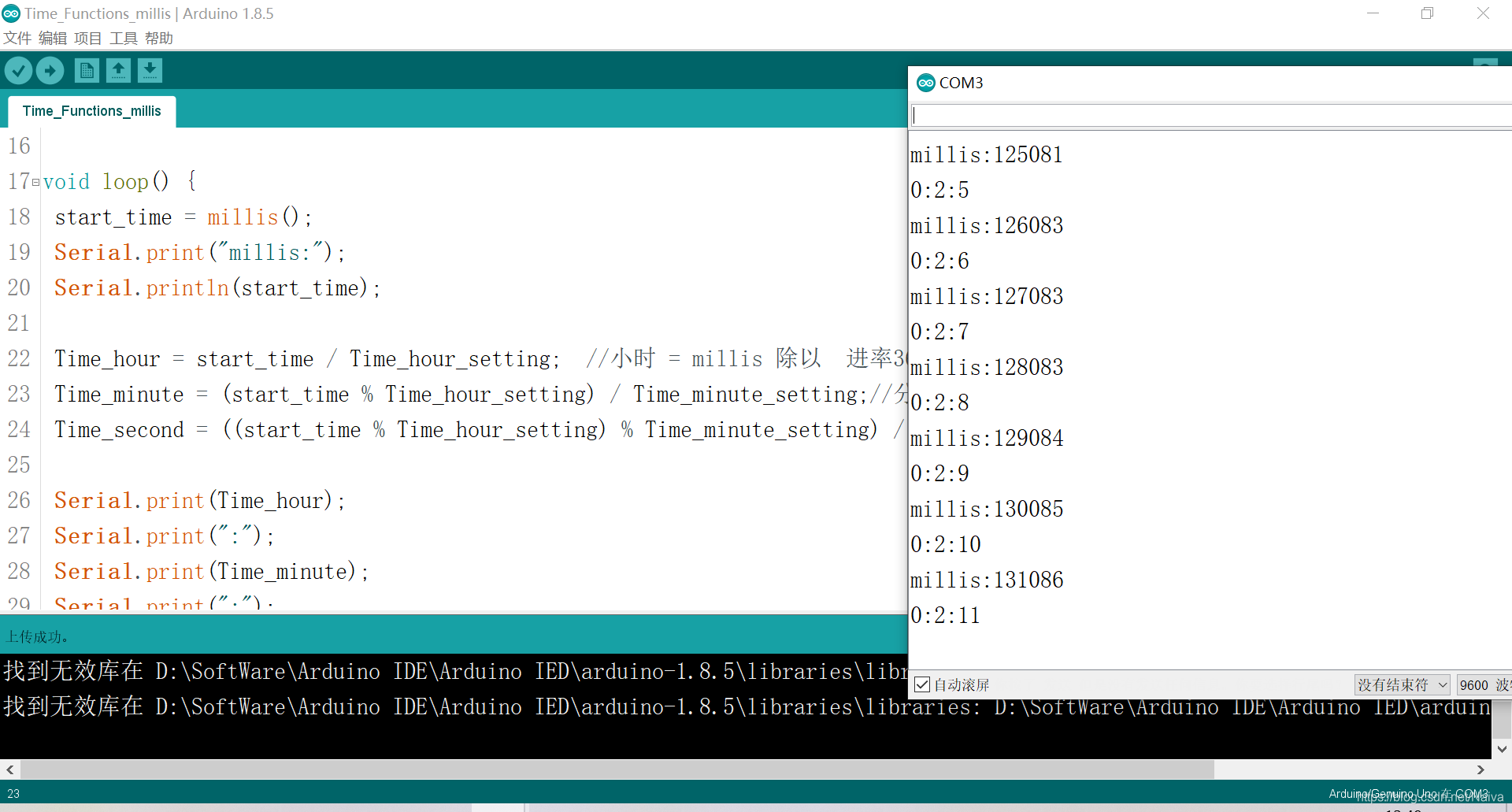The image size is (1512, 812).
Task: Click the Arduino logo in the COM3 title bar
Action: (x=926, y=82)
